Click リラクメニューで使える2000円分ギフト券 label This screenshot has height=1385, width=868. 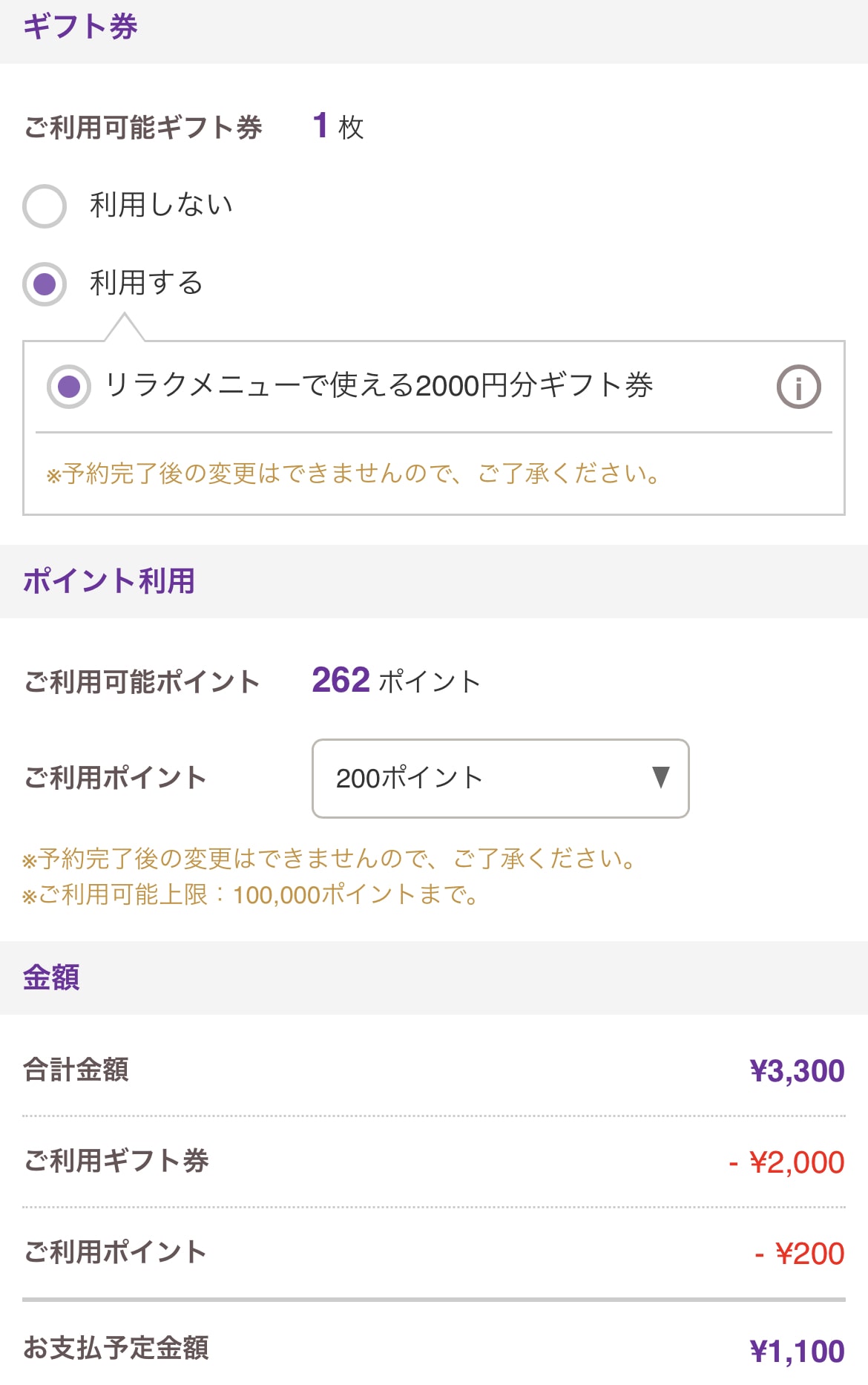point(379,385)
